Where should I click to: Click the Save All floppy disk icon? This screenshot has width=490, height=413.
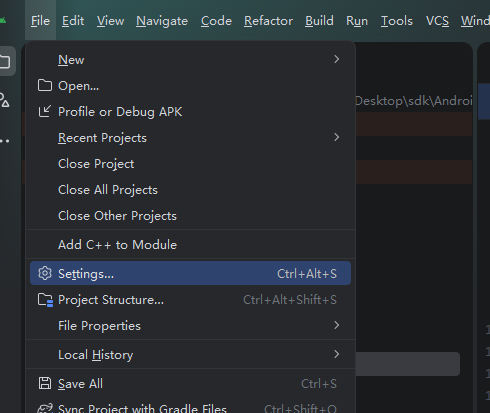click(45, 383)
